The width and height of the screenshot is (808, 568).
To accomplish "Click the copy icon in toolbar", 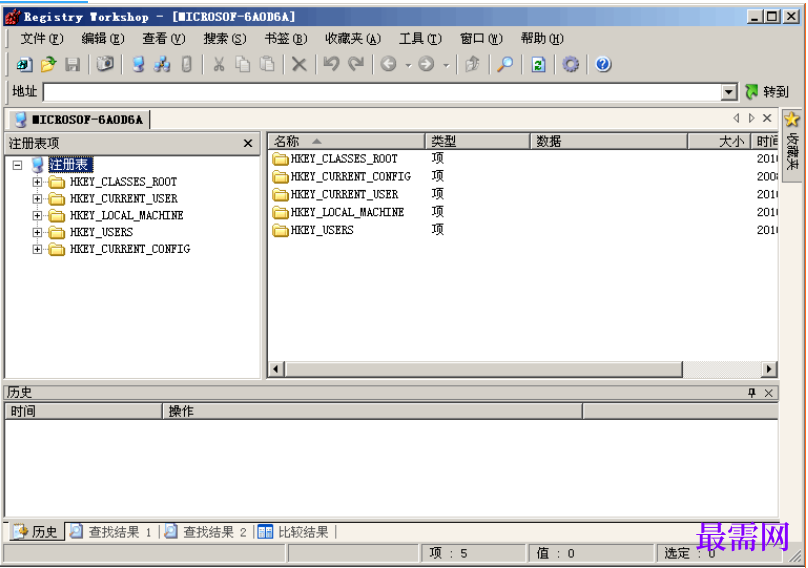I will (243, 64).
